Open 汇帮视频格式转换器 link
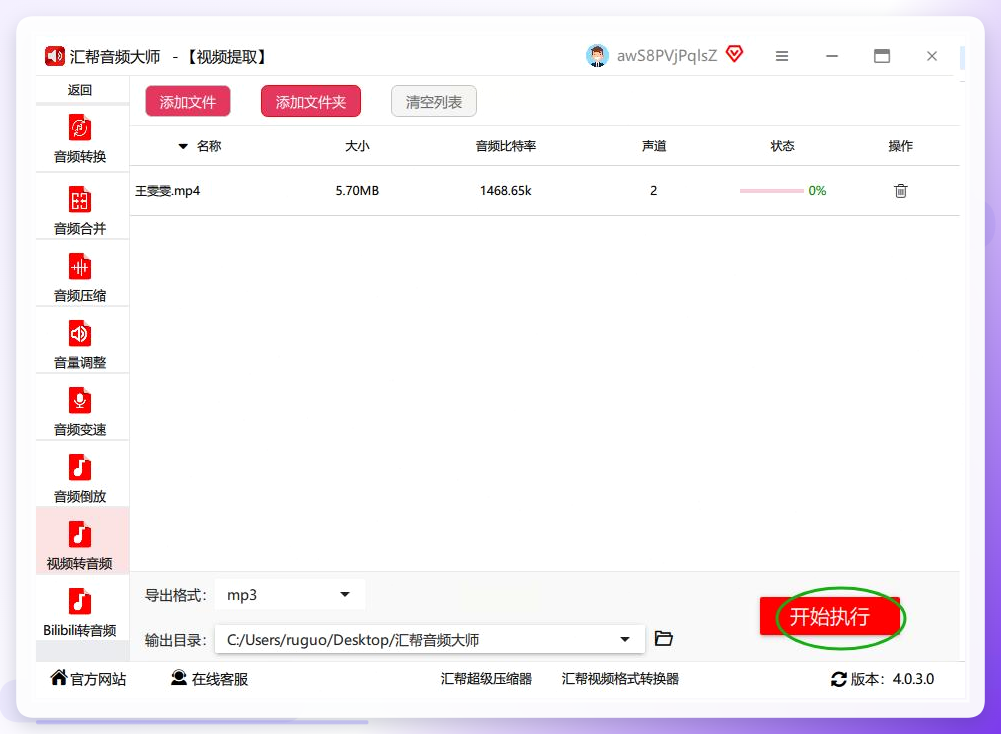This screenshot has width=1001, height=734. click(620, 678)
